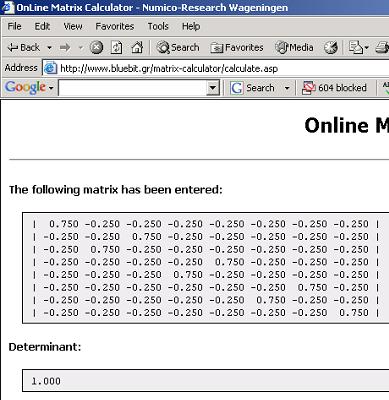Expand the Google Search button arrow
Viewport: 389px width, 400px height.
[x=287, y=88]
